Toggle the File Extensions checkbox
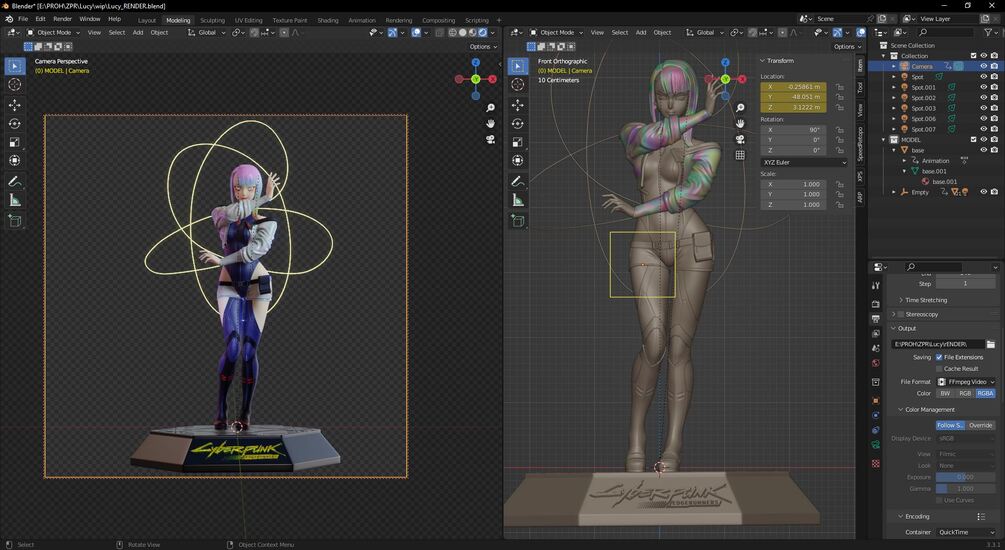Viewport: 1005px width, 550px height. 939,357
